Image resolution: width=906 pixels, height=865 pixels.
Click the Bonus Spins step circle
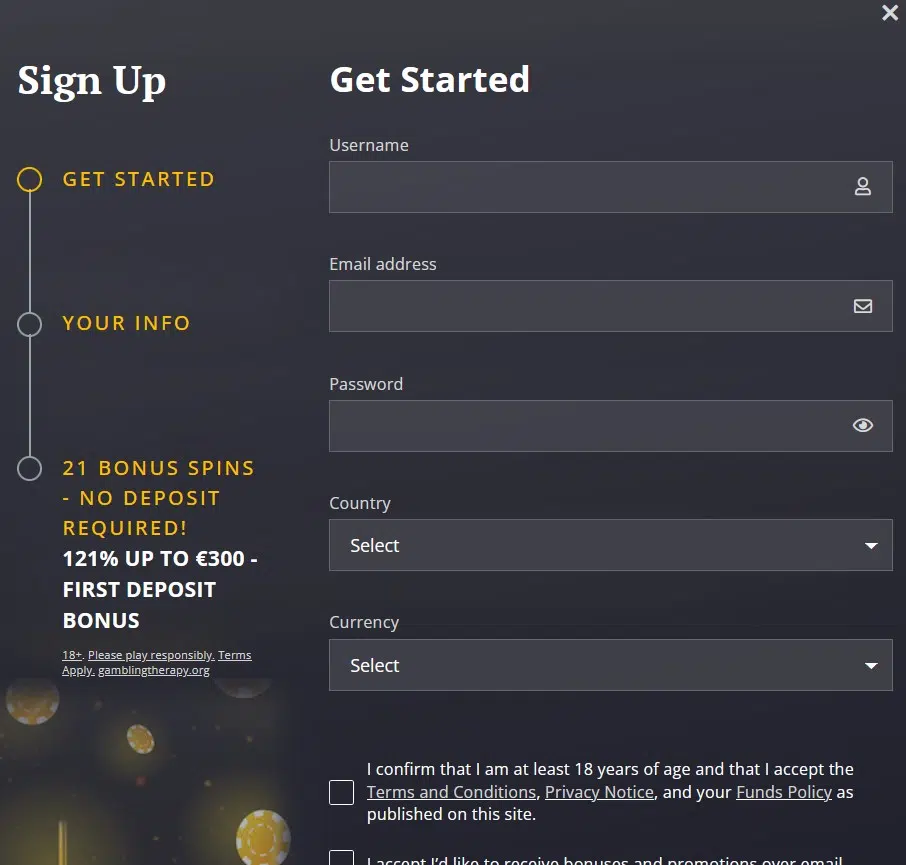coord(29,468)
